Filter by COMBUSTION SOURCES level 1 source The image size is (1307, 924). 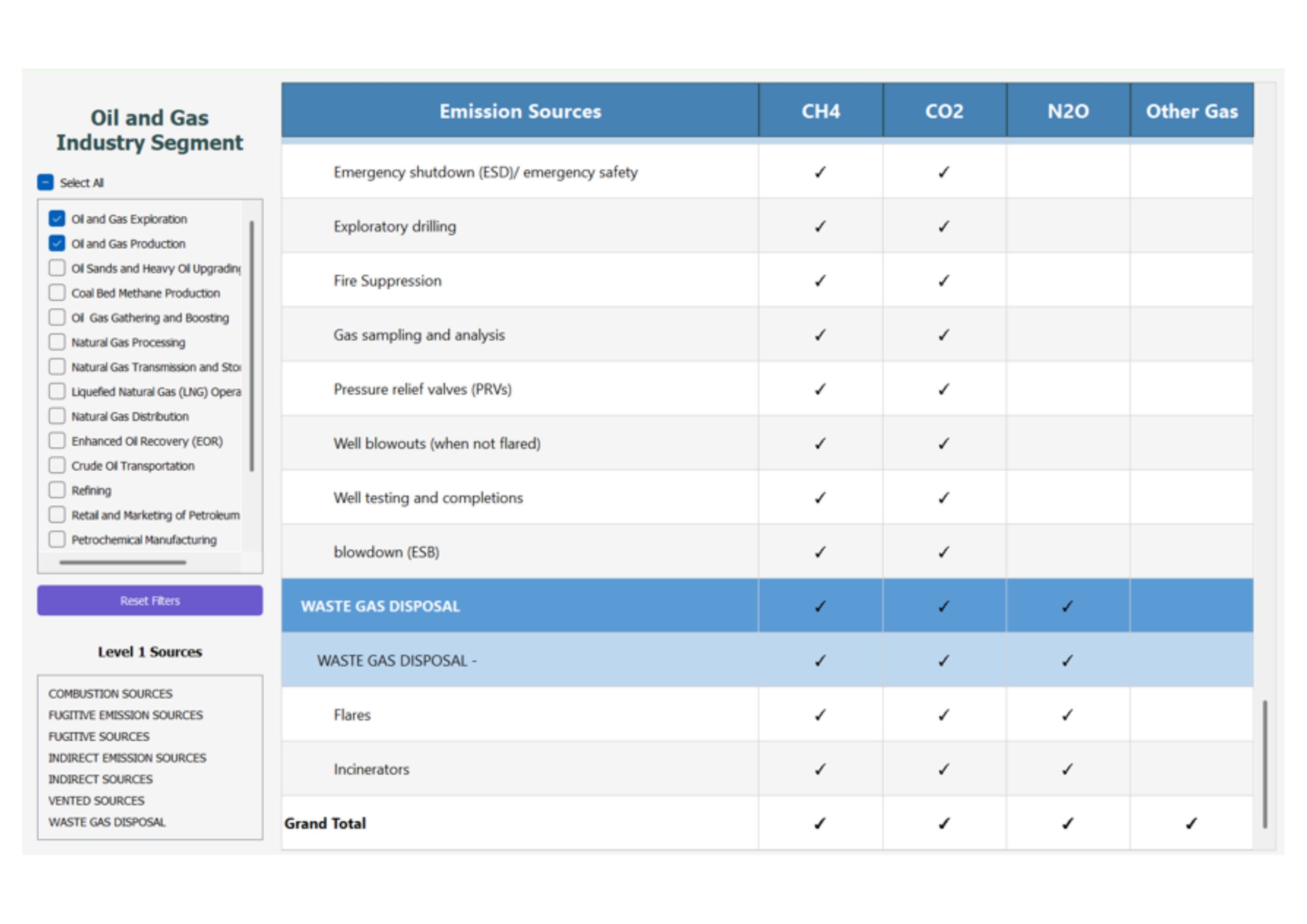click(x=110, y=693)
